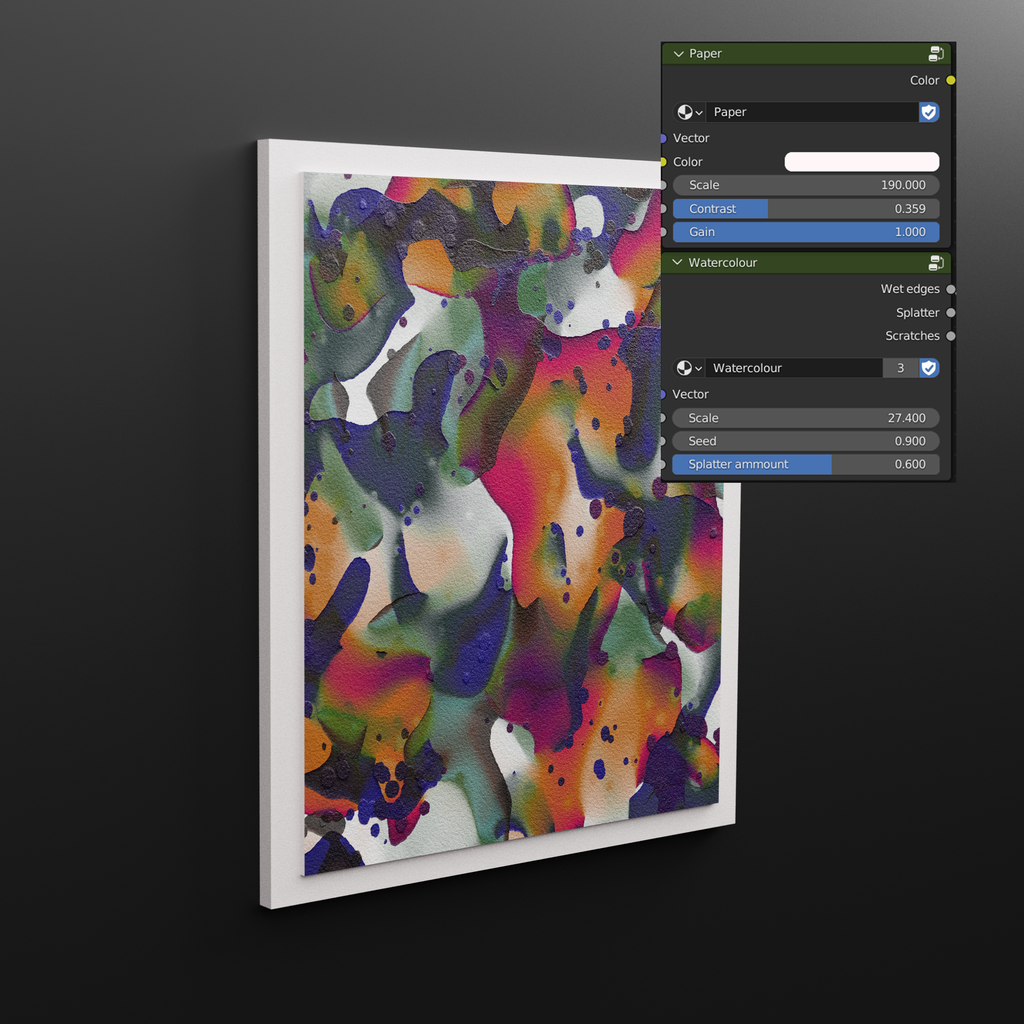Collapse the Paper node using its header chevron
The image size is (1024, 1024).
pos(677,53)
